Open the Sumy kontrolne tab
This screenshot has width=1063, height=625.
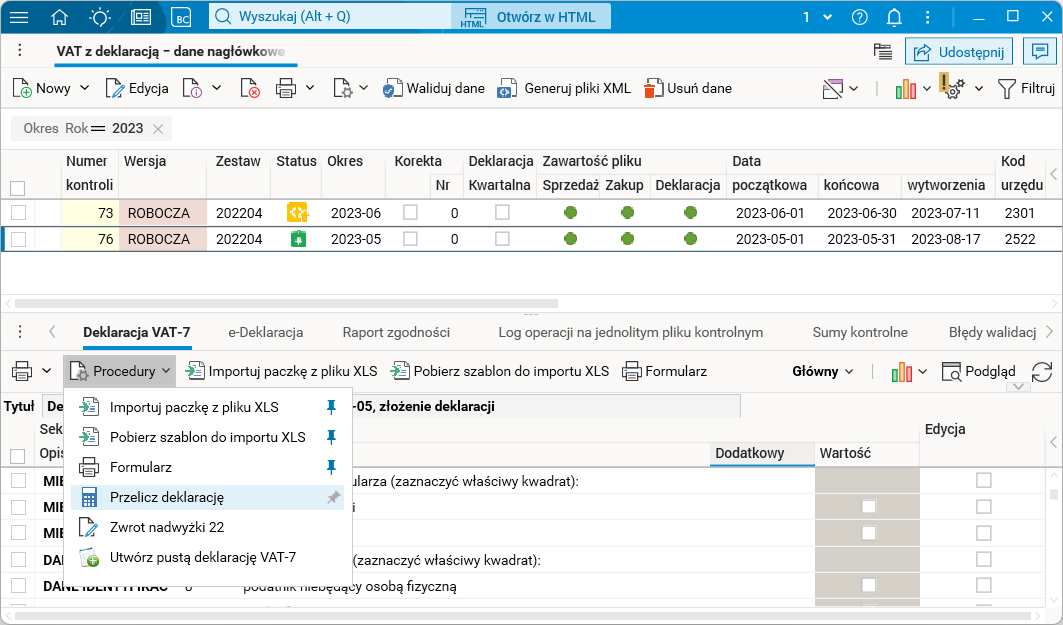pyautogui.click(x=860, y=332)
